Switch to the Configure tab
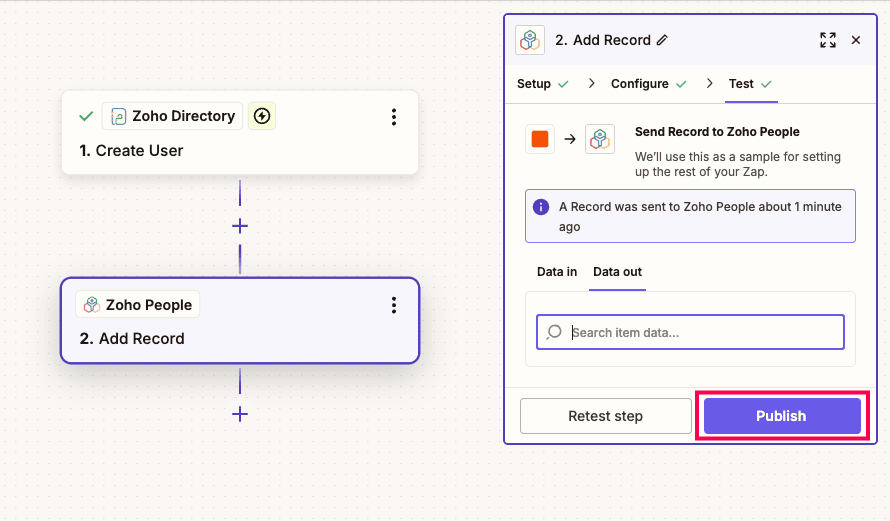 click(640, 84)
